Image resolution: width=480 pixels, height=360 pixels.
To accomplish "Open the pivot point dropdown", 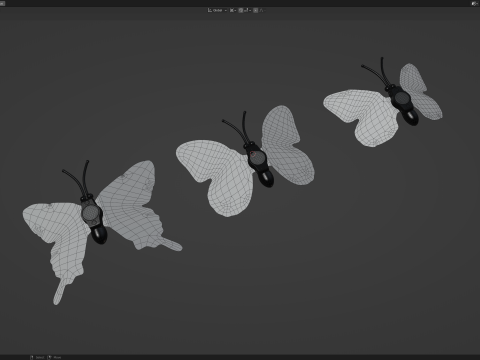I will pyautogui.click(x=233, y=10).
